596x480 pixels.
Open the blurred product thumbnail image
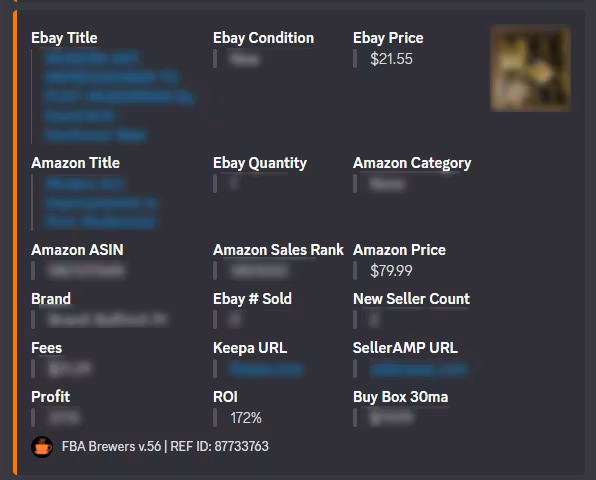530,68
